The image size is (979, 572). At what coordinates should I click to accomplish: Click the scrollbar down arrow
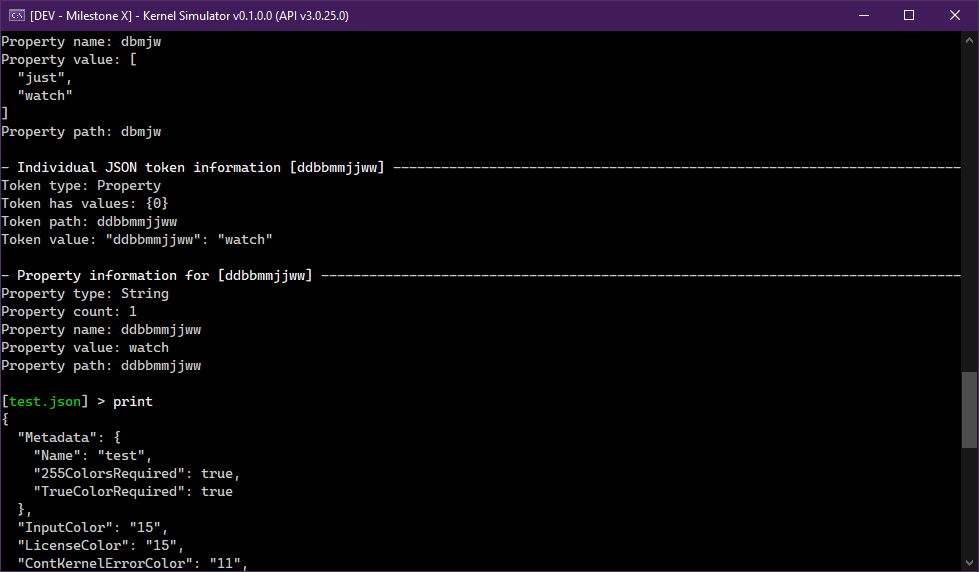(x=969, y=562)
